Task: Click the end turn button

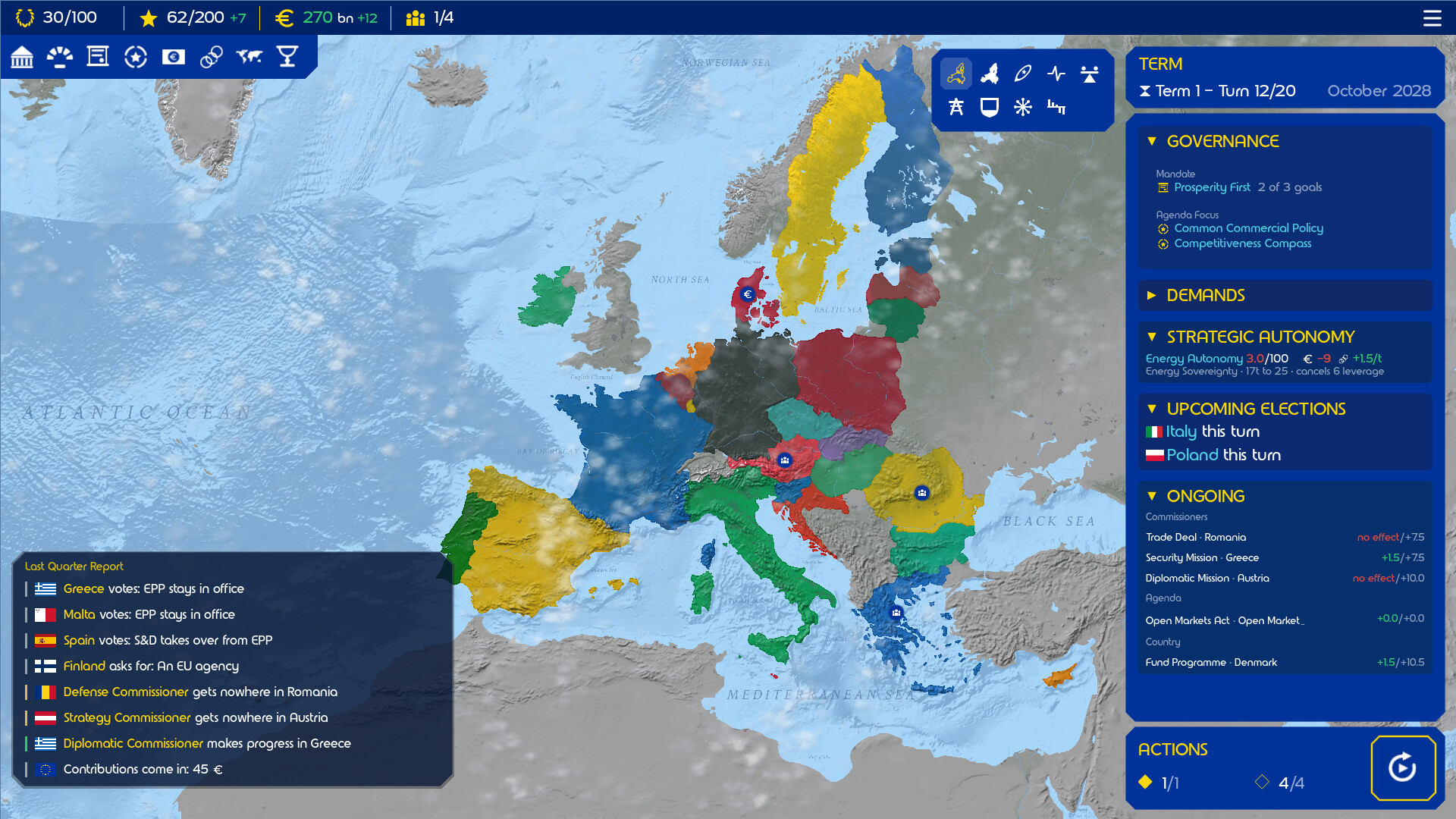Action: point(1403,767)
